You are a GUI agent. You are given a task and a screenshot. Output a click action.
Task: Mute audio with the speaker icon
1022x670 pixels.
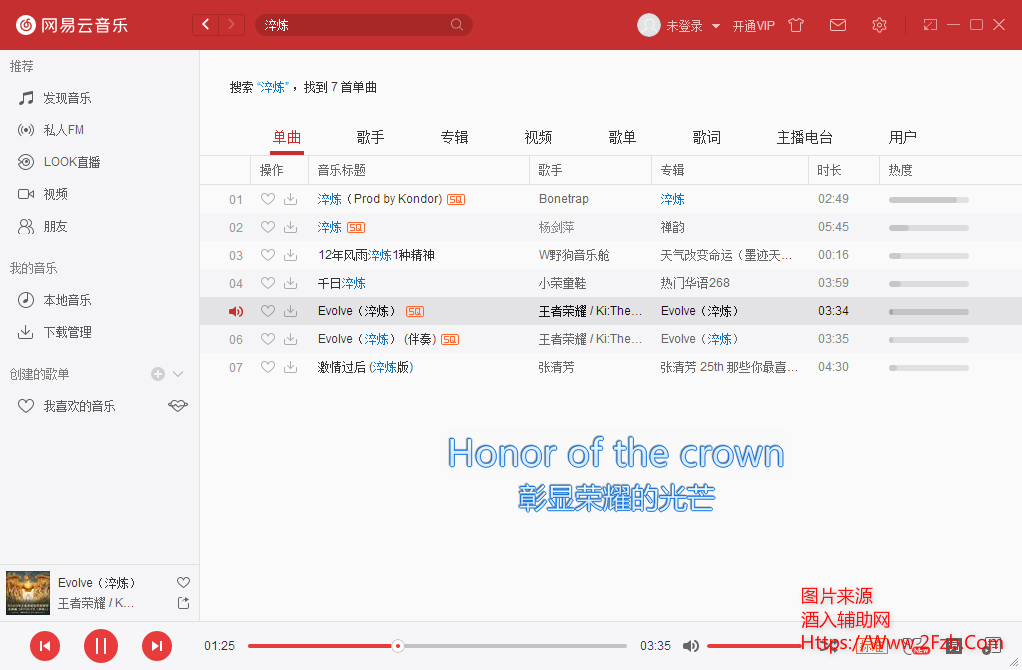690,646
